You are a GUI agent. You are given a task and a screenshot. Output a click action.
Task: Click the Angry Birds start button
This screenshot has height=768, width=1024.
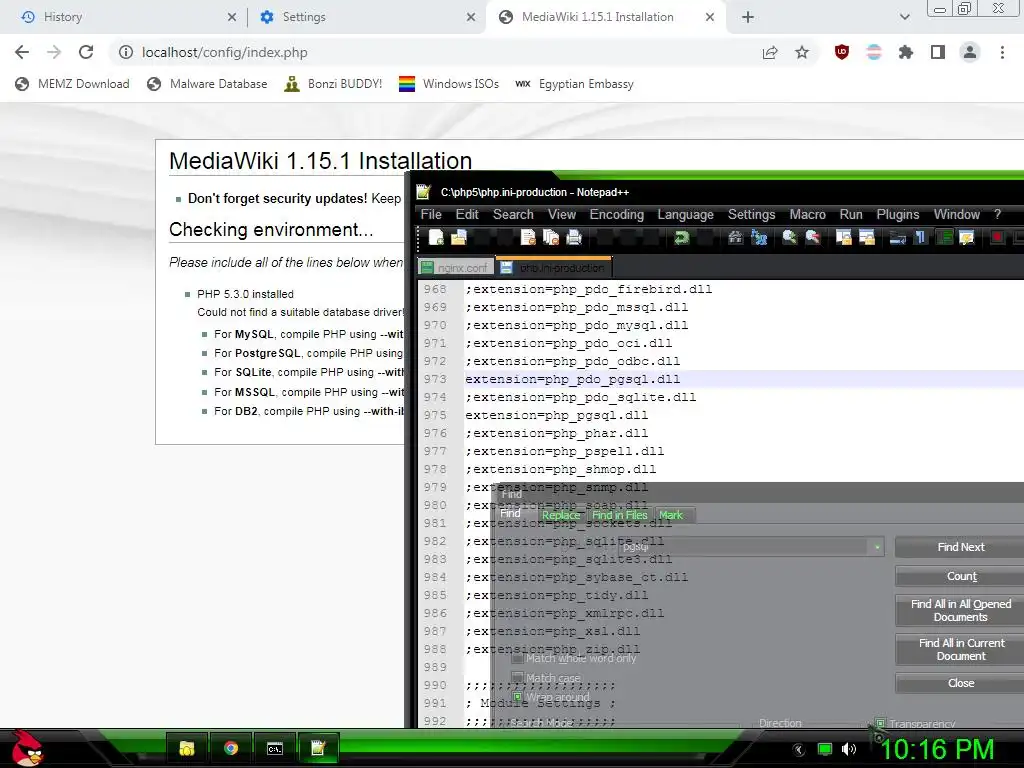[x=28, y=748]
